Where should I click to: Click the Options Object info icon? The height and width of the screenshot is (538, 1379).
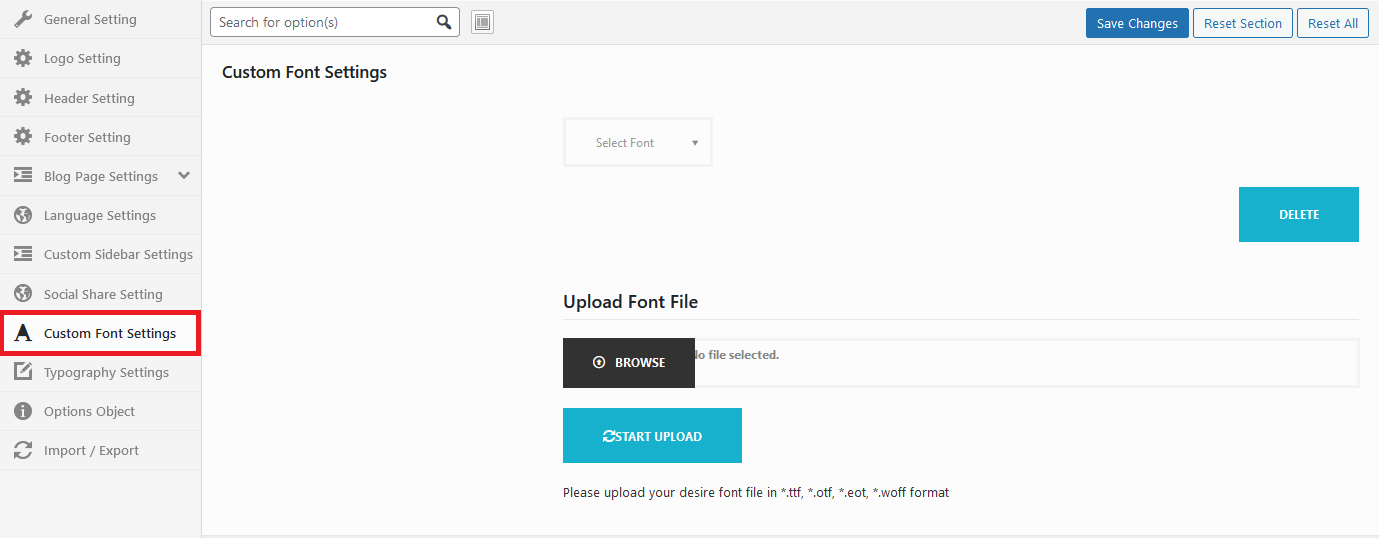click(x=23, y=411)
